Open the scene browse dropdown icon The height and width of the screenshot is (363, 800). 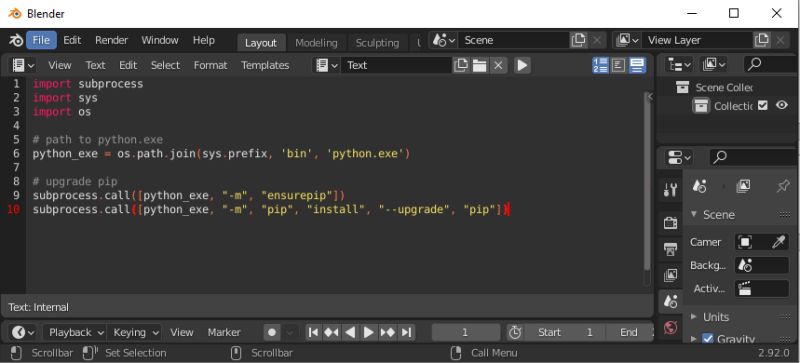(x=443, y=40)
